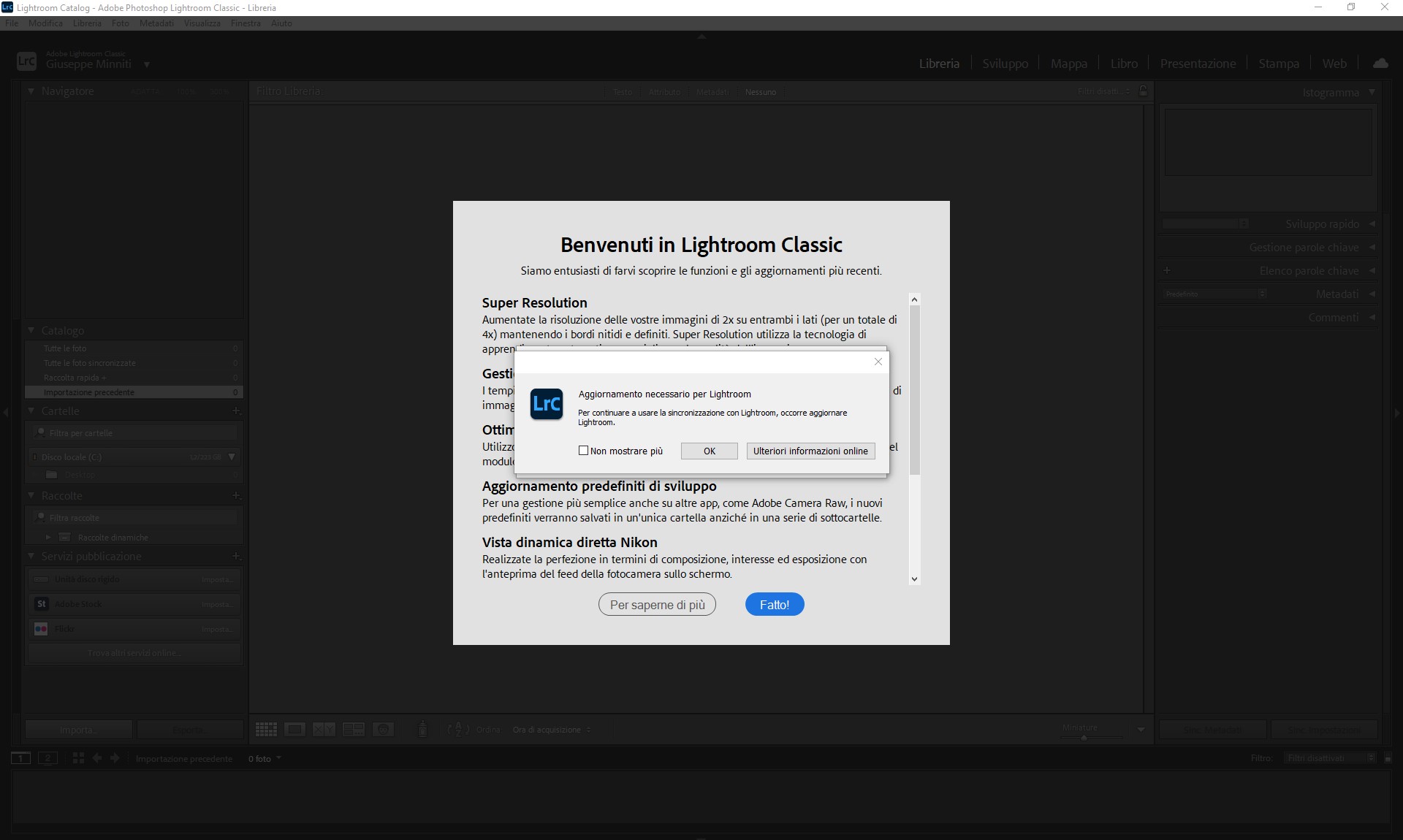This screenshot has height=840, width=1403.
Task: Tick the 'Non mostrare più' checkbox
Action: 583,451
